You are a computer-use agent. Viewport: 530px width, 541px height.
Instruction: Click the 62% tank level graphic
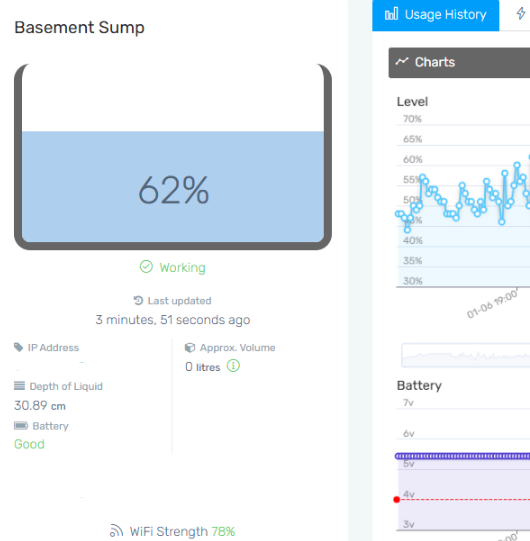(x=173, y=156)
